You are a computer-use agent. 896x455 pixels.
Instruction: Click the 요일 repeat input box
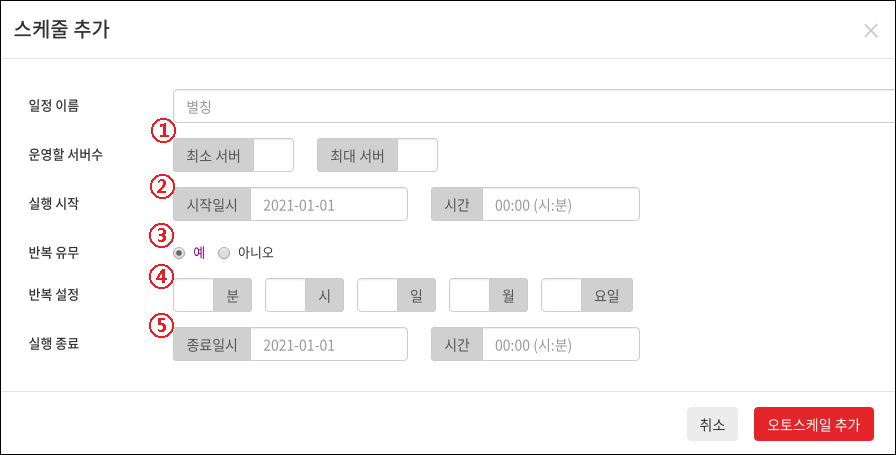(561, 295)
